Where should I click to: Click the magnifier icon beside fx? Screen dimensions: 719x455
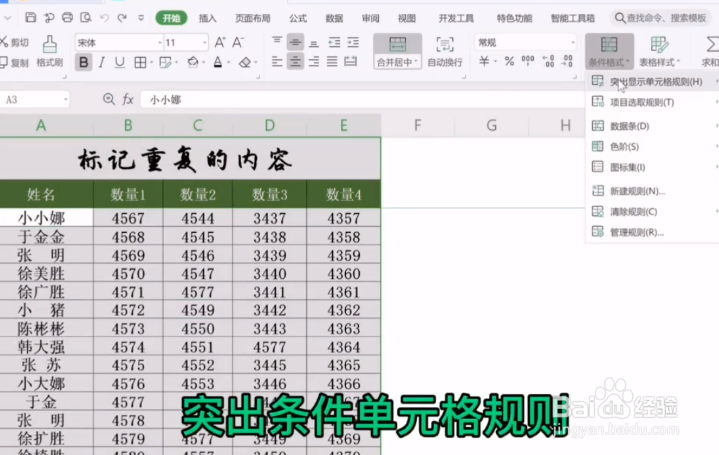click(x=109, y=99)
